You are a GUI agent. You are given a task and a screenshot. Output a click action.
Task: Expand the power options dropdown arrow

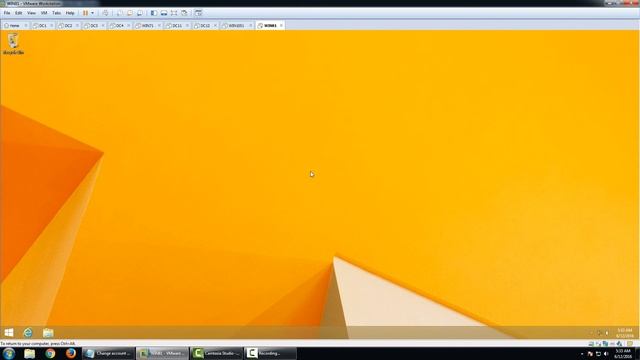(x=92, y=13)
